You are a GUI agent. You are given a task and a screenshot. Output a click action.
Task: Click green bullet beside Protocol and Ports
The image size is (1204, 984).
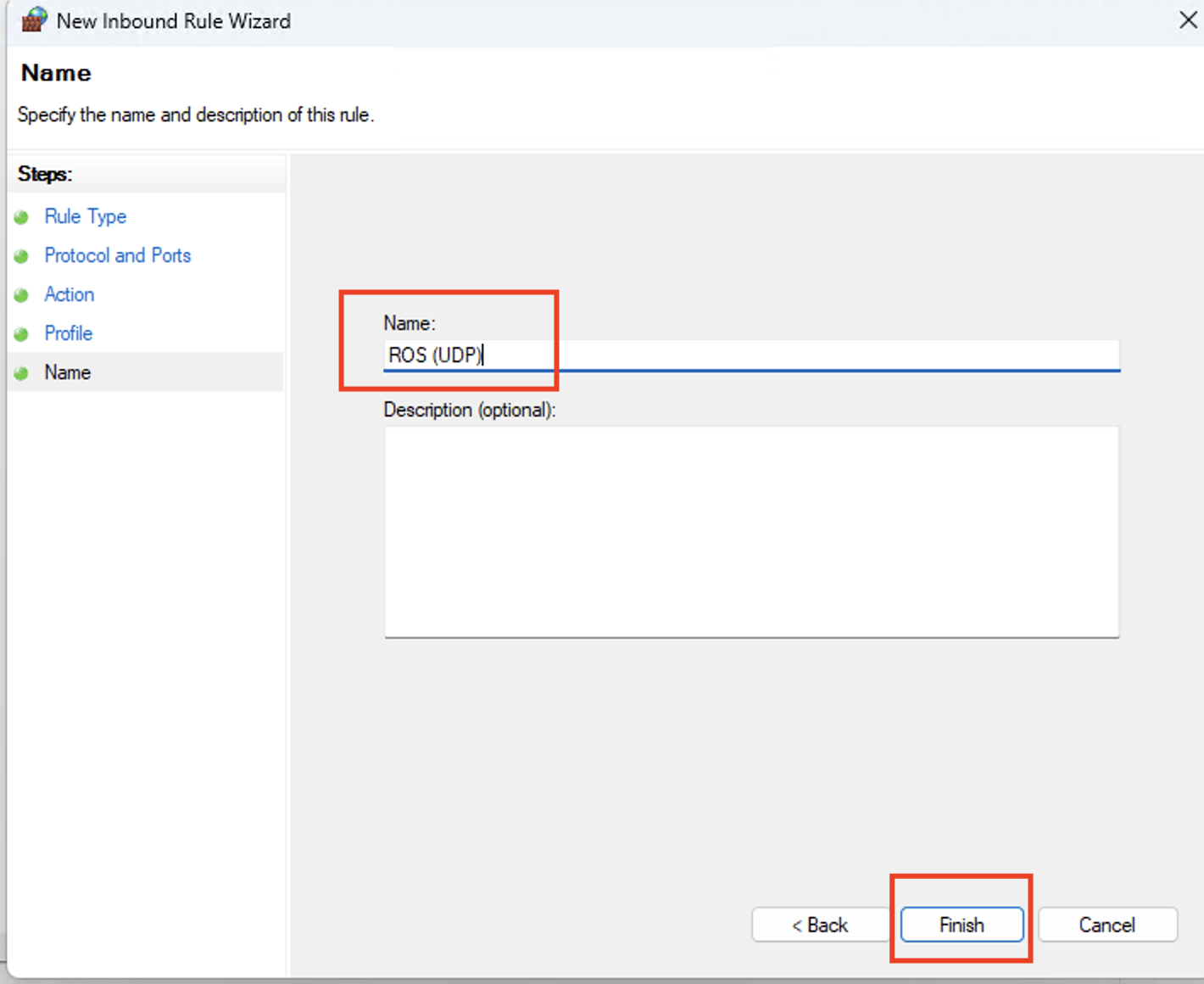point(22,256)
